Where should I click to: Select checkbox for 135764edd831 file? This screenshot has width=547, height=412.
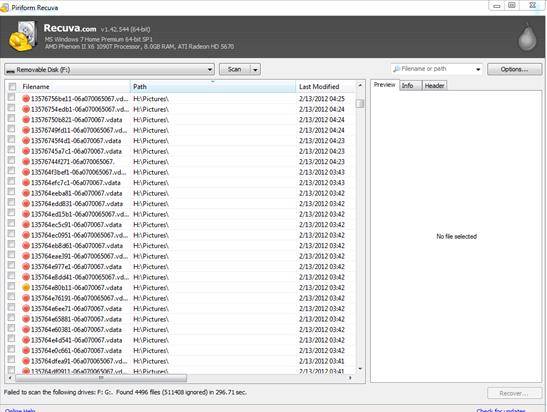(12, 202)
